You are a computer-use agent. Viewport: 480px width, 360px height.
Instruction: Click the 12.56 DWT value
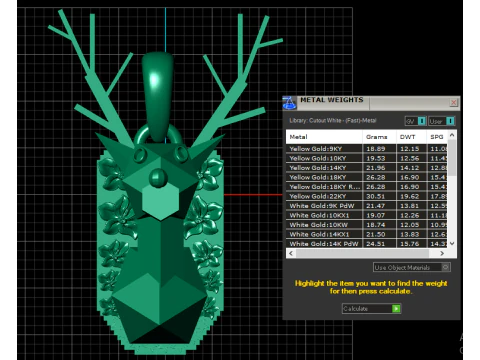pyautogui.click(x=410, y=158)
